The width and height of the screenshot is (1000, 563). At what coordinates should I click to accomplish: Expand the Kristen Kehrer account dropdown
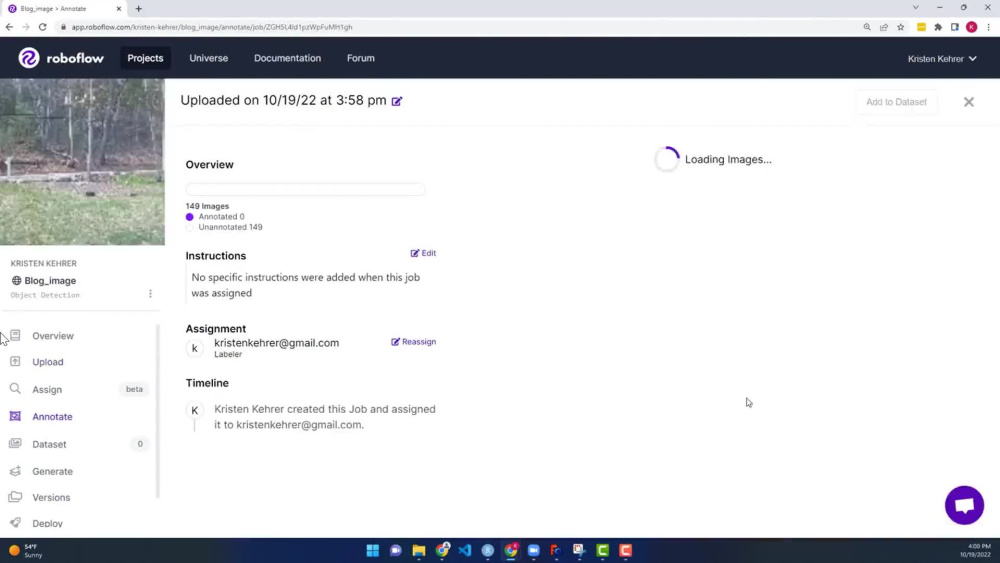(942, 59)
